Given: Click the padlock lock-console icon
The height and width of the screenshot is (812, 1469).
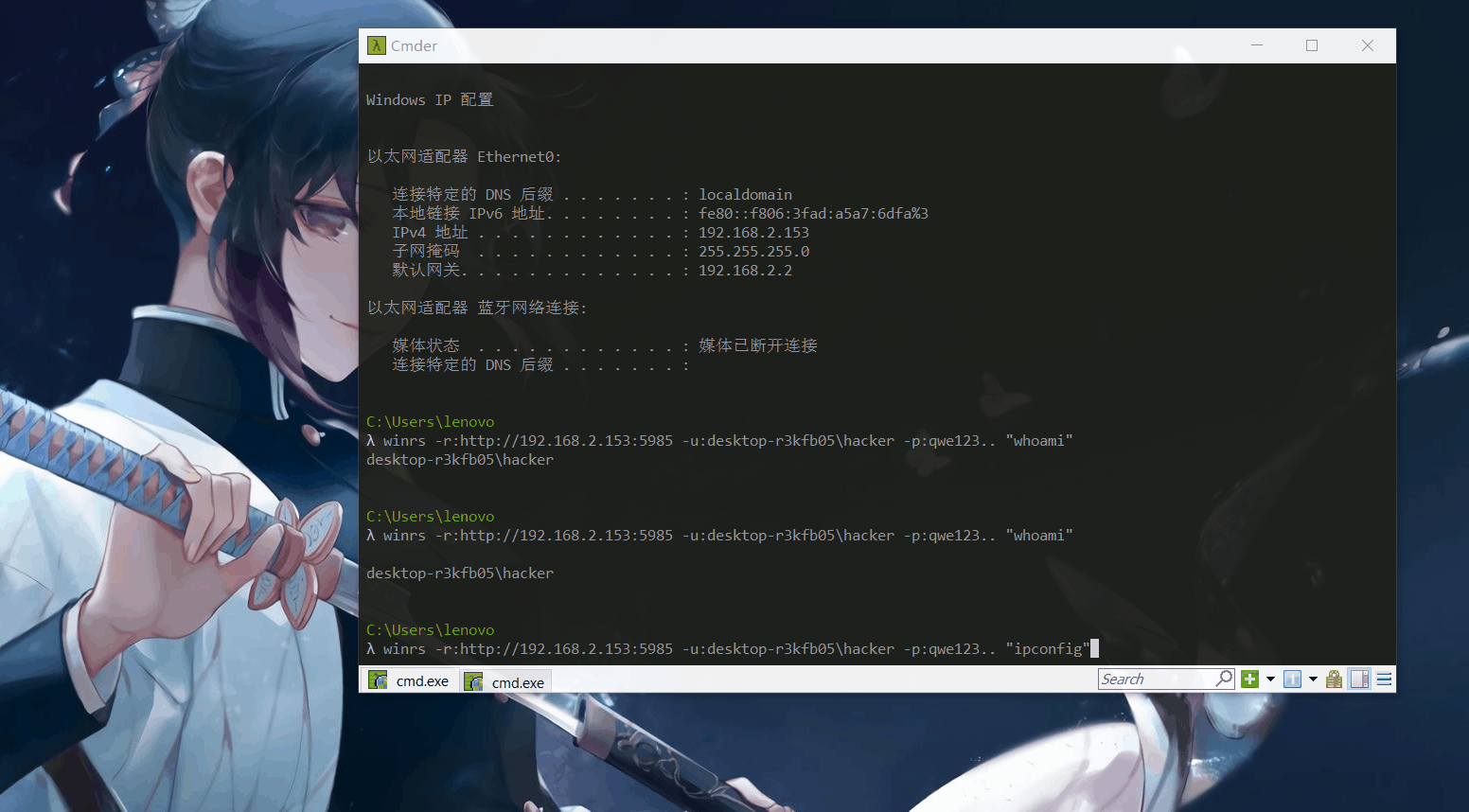Looking at the screenshot, I should pos(1335,680).
